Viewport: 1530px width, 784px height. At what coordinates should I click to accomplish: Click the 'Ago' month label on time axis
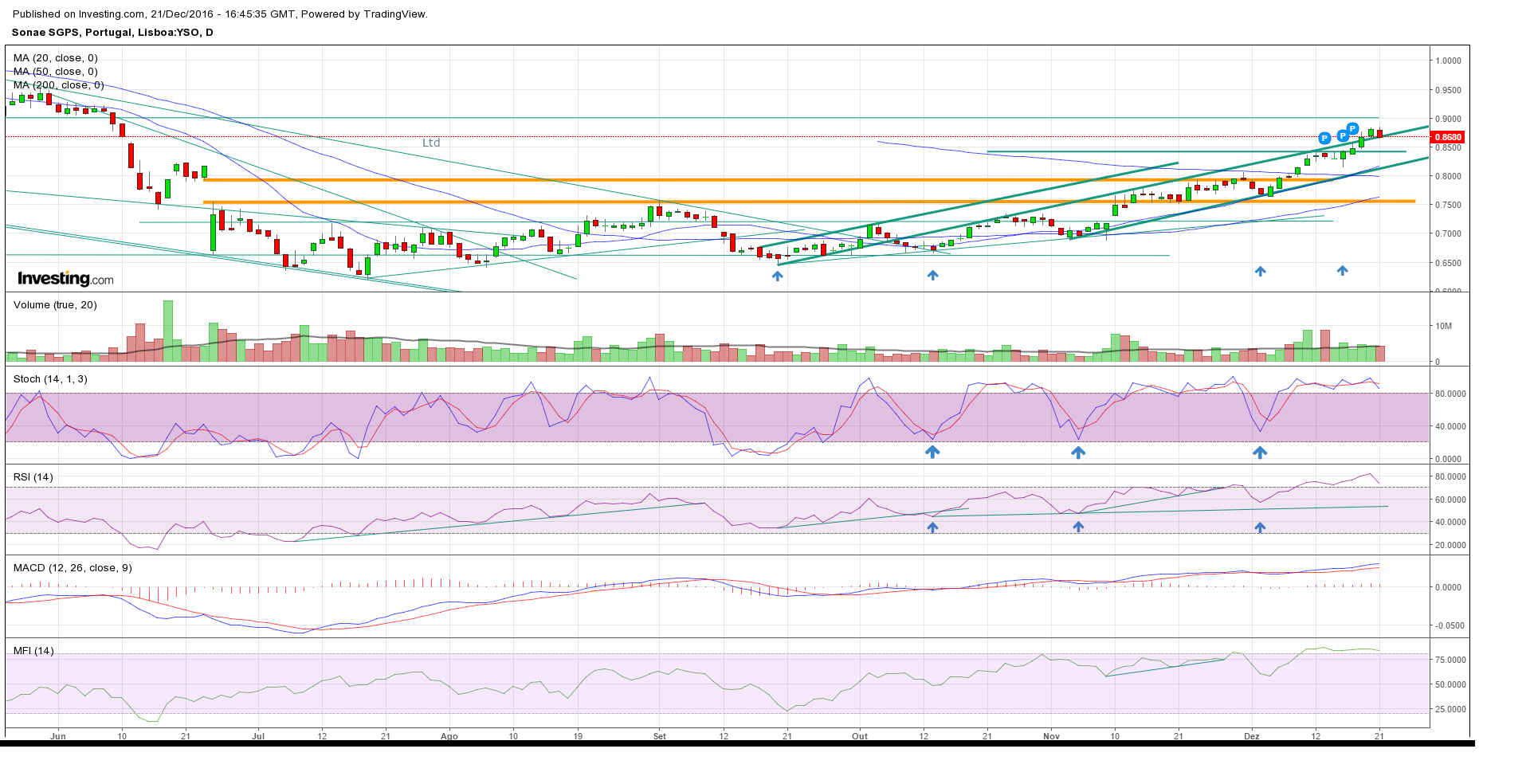tap(449, 736)
